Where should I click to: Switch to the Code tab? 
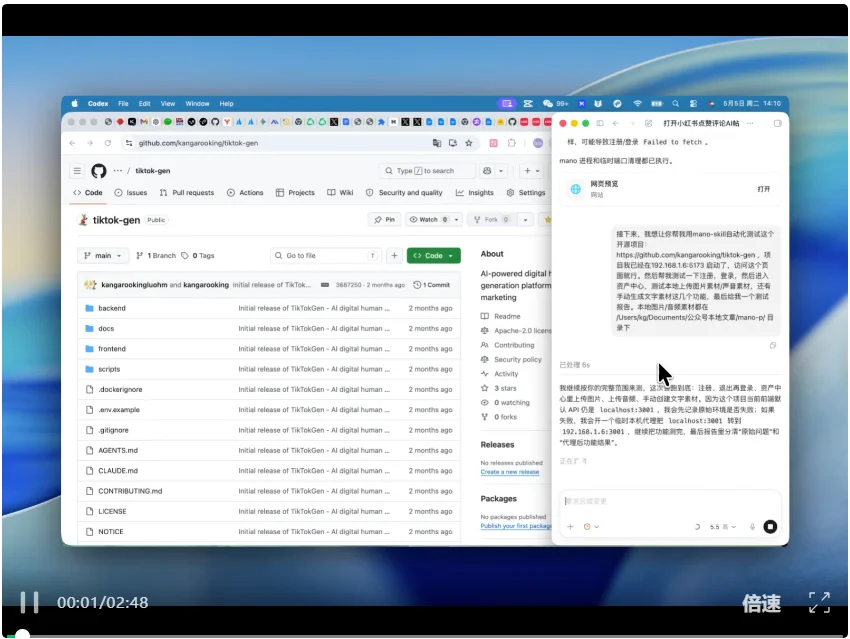click(88, 192)
